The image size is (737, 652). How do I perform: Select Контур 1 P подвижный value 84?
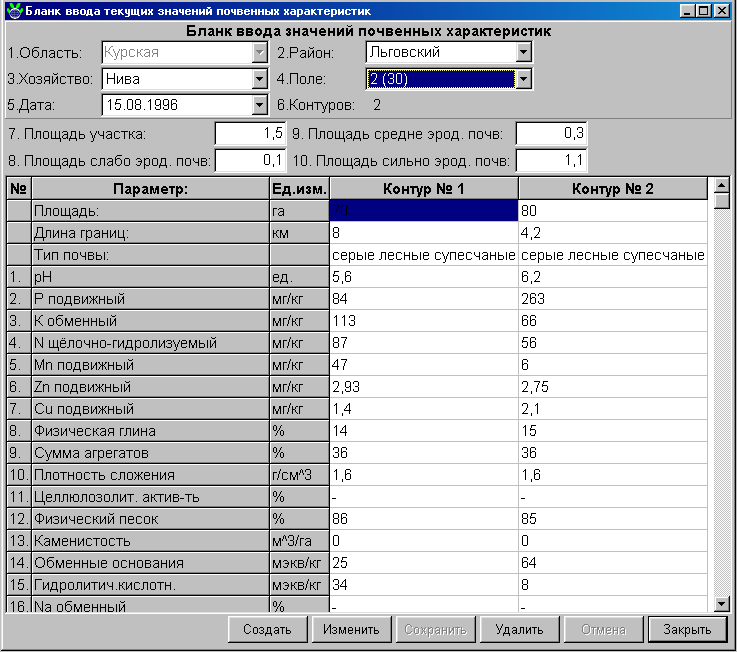[424, 299]
